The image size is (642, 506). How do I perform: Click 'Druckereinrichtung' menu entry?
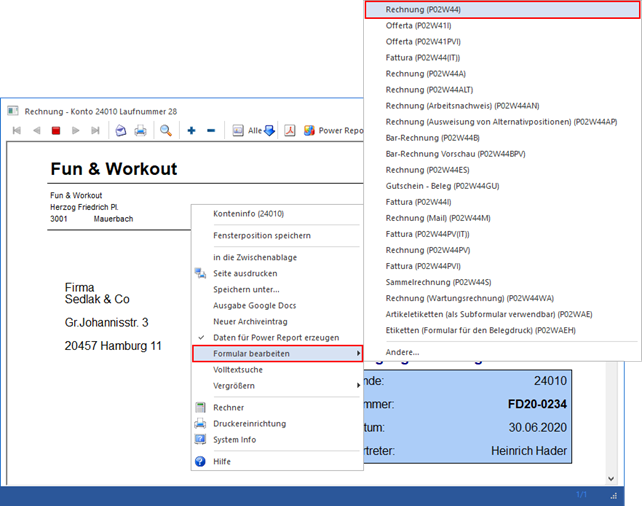click(251, 423)
